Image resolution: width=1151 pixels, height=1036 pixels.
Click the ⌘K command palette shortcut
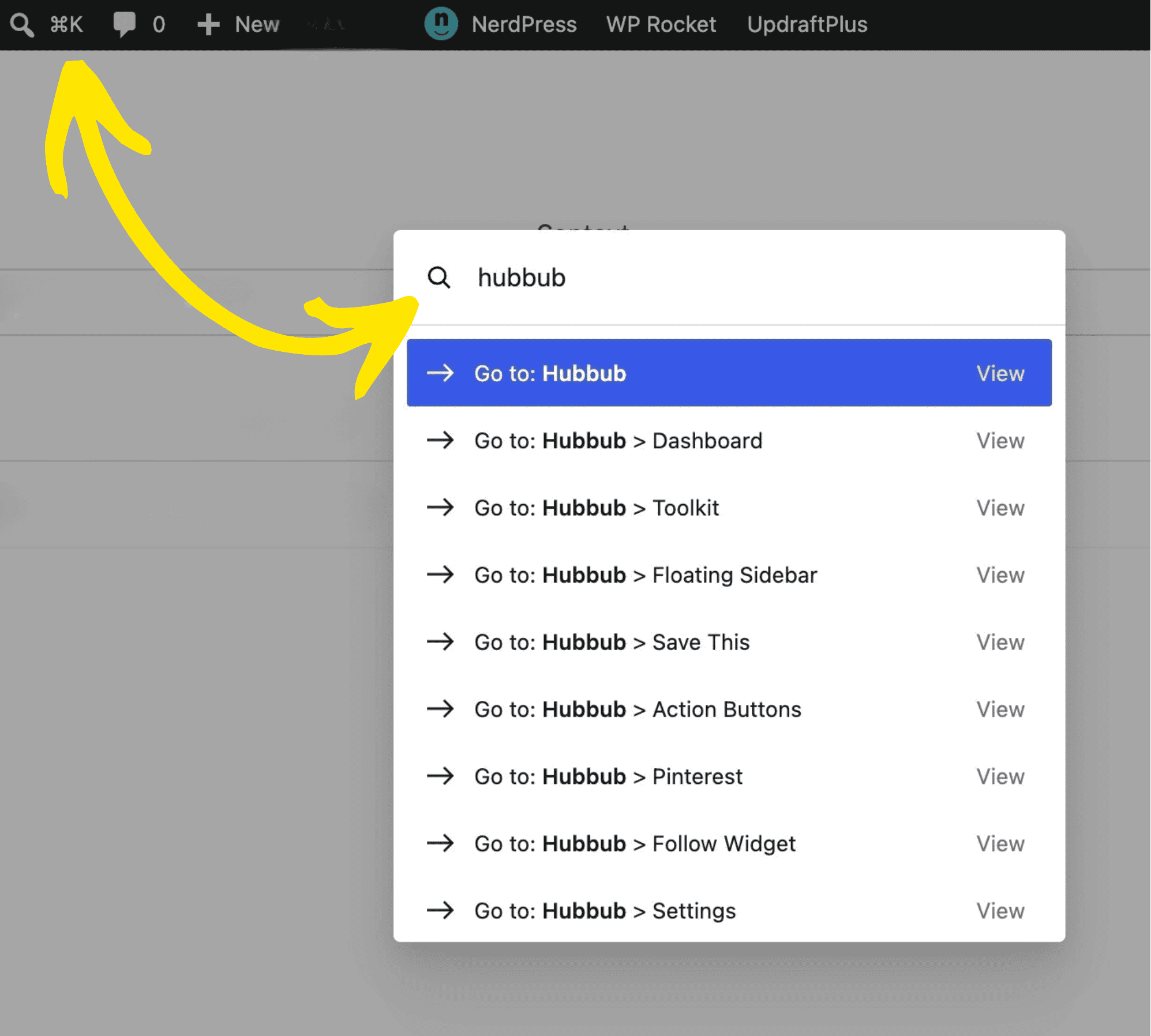66,25
